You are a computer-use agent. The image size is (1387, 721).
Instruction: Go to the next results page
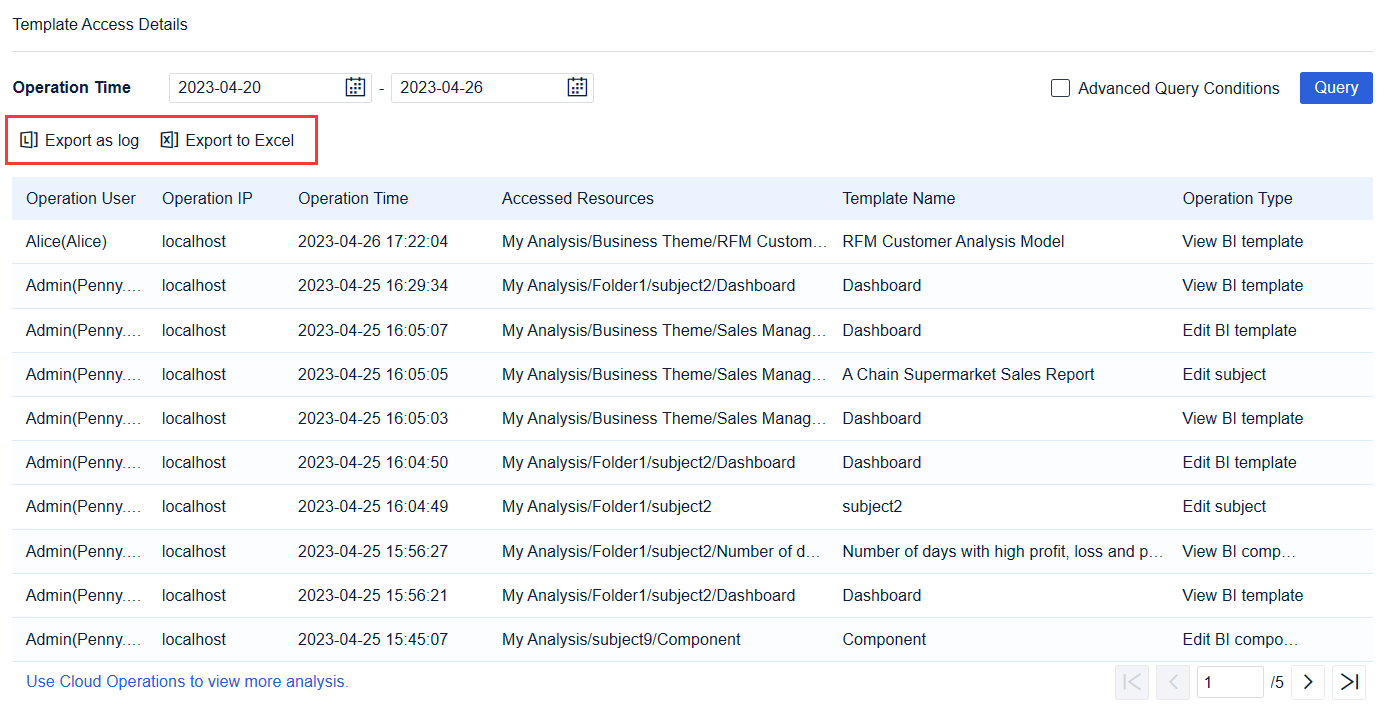click(1308, 682)
